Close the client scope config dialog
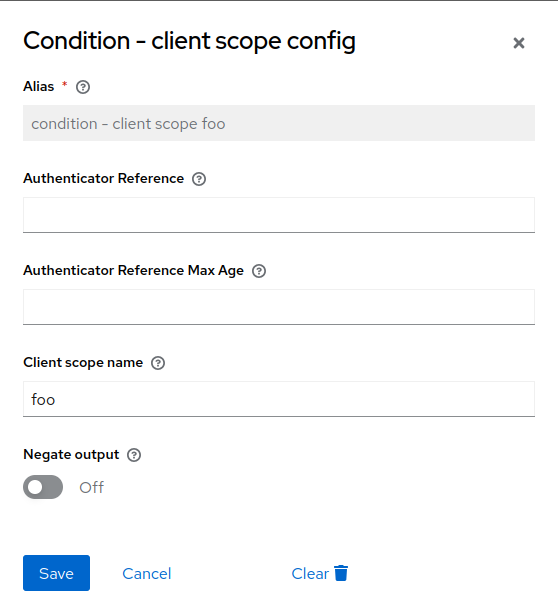The image size is (558, 612). coord(519,43)
